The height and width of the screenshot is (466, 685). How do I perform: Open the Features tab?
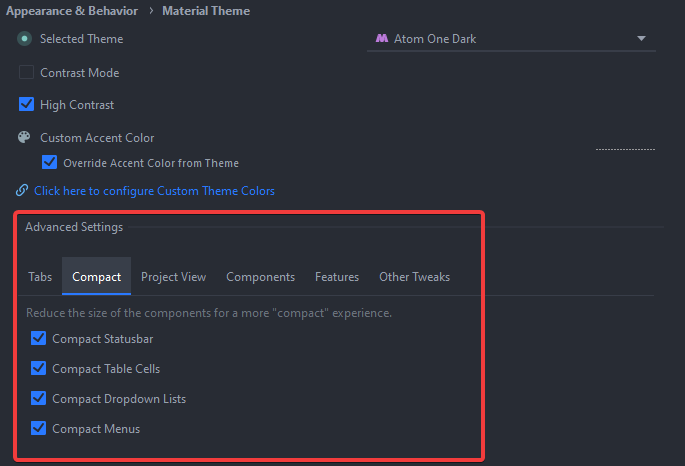pos(337,277)
